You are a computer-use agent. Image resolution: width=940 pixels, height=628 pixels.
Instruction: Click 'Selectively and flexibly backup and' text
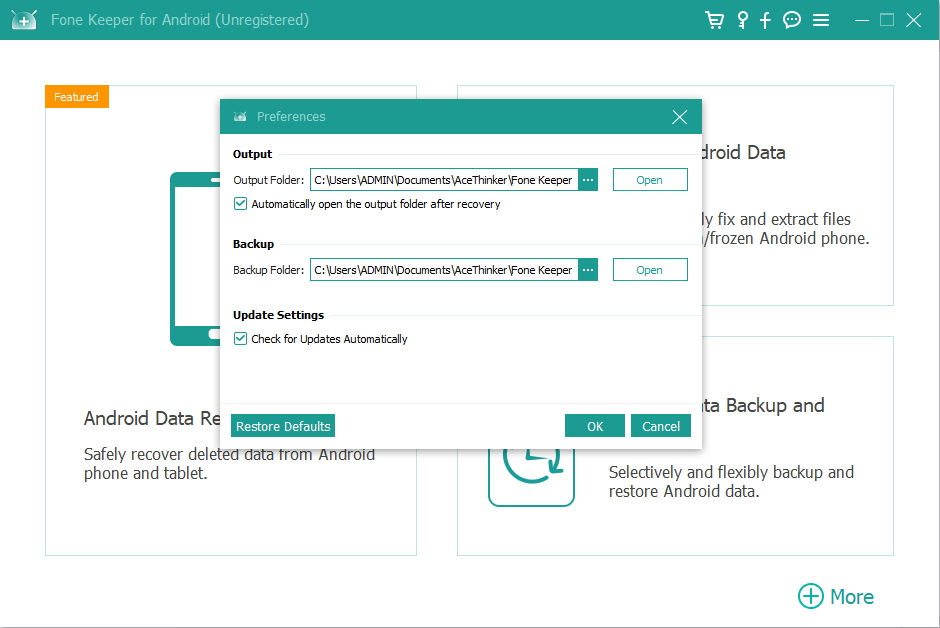[731, 472]
